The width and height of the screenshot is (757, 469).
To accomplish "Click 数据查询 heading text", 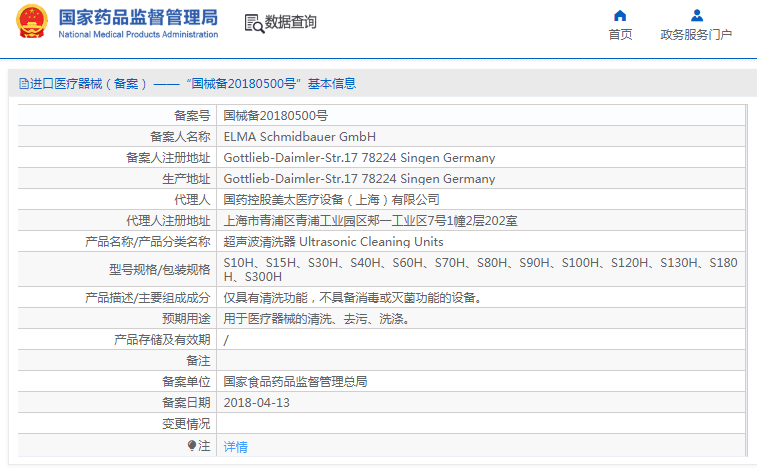I will (x=291, y=22).
